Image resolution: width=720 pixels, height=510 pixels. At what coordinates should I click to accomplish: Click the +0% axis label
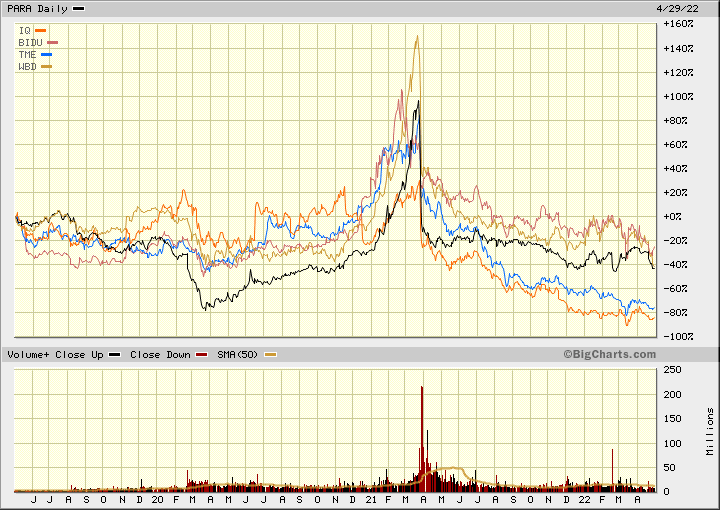point(673,217)
